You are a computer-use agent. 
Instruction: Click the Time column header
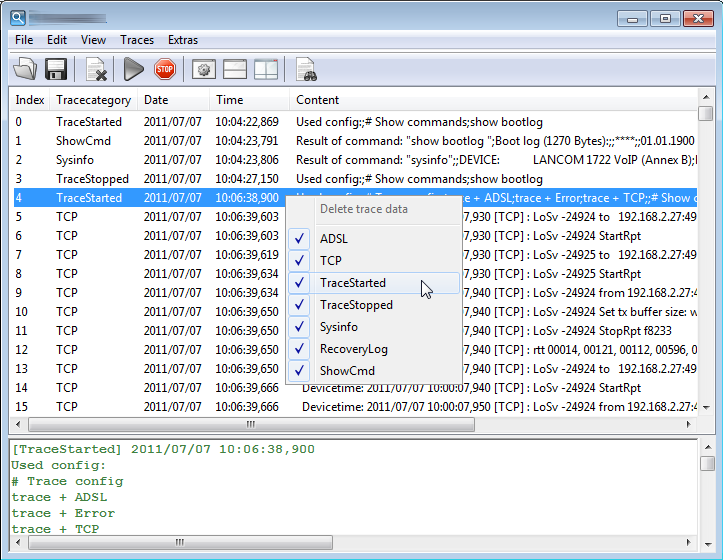click(230, 100)
